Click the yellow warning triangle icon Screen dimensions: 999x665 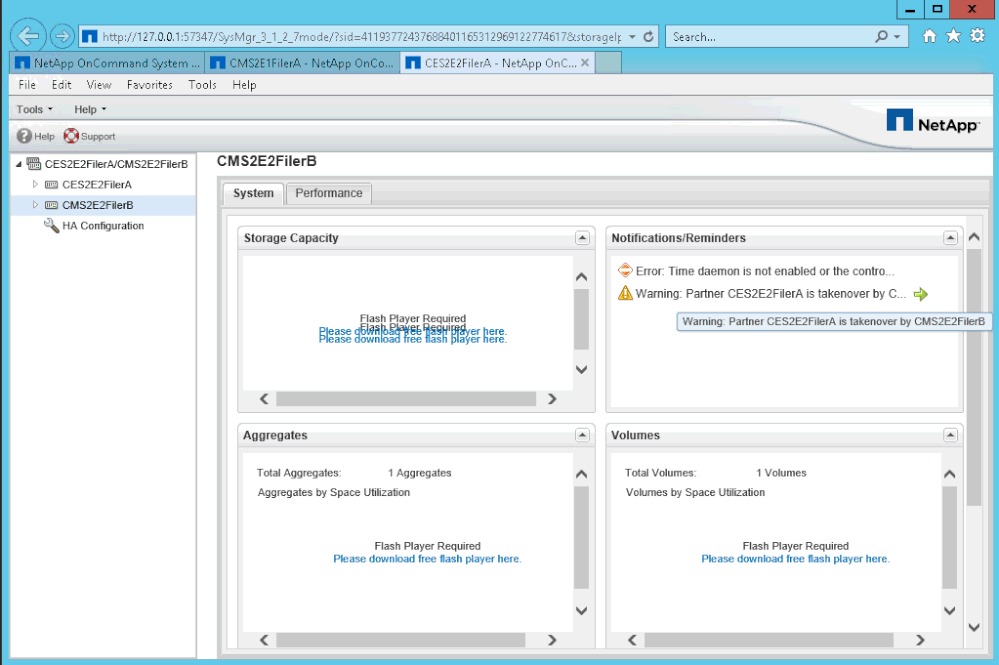[x=625, y=293]
